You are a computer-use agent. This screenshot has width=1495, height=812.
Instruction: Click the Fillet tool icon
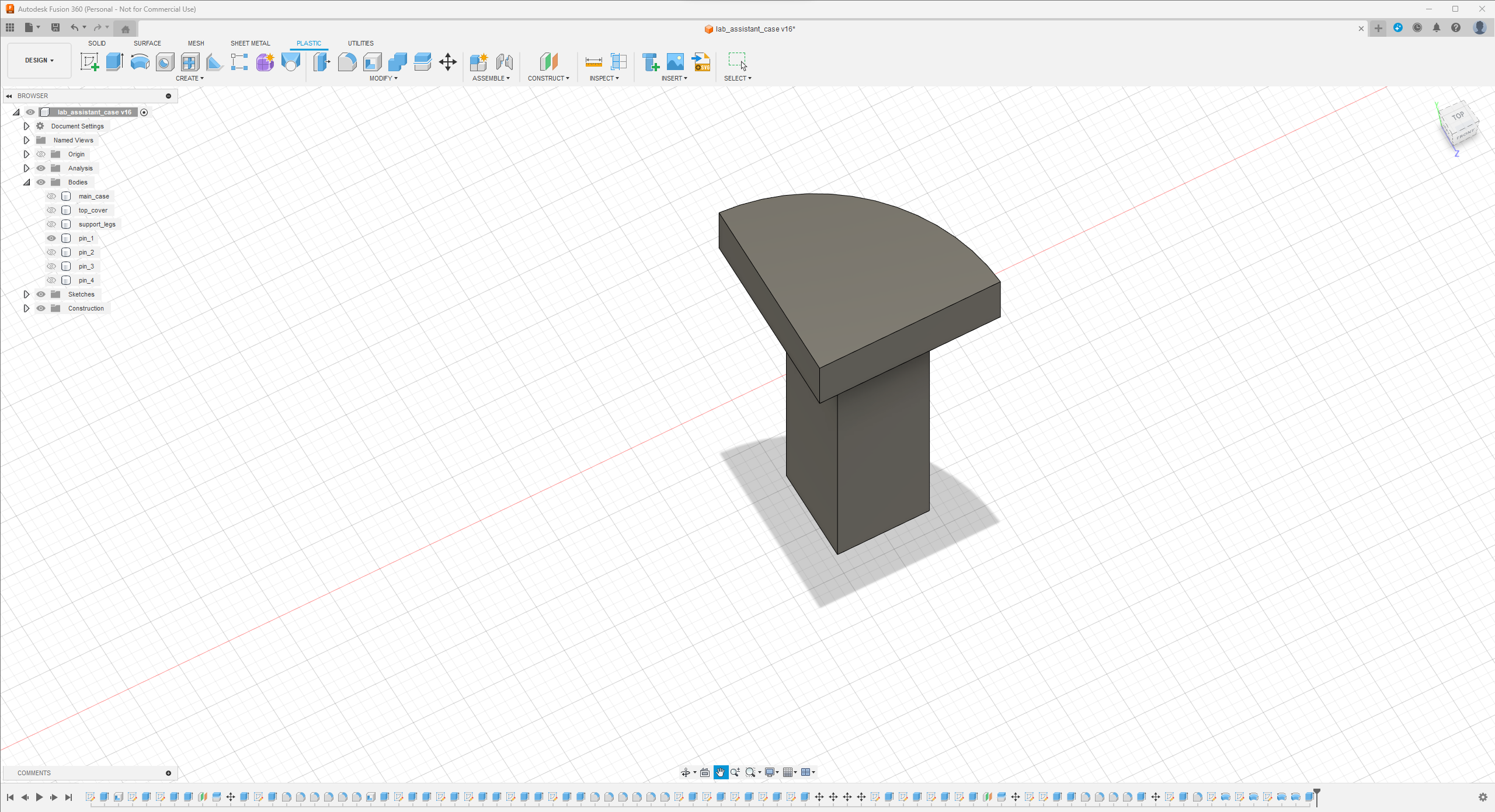(345, 62)
